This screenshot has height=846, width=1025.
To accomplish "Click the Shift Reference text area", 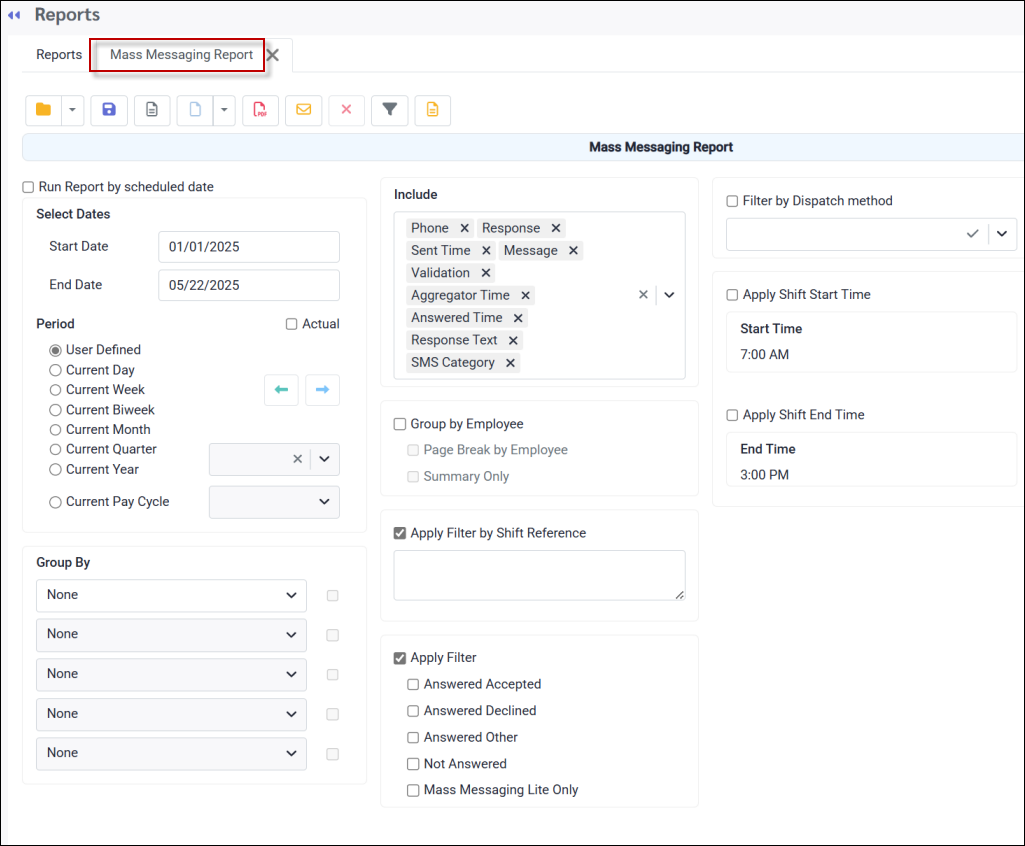I will click(539, 575).
